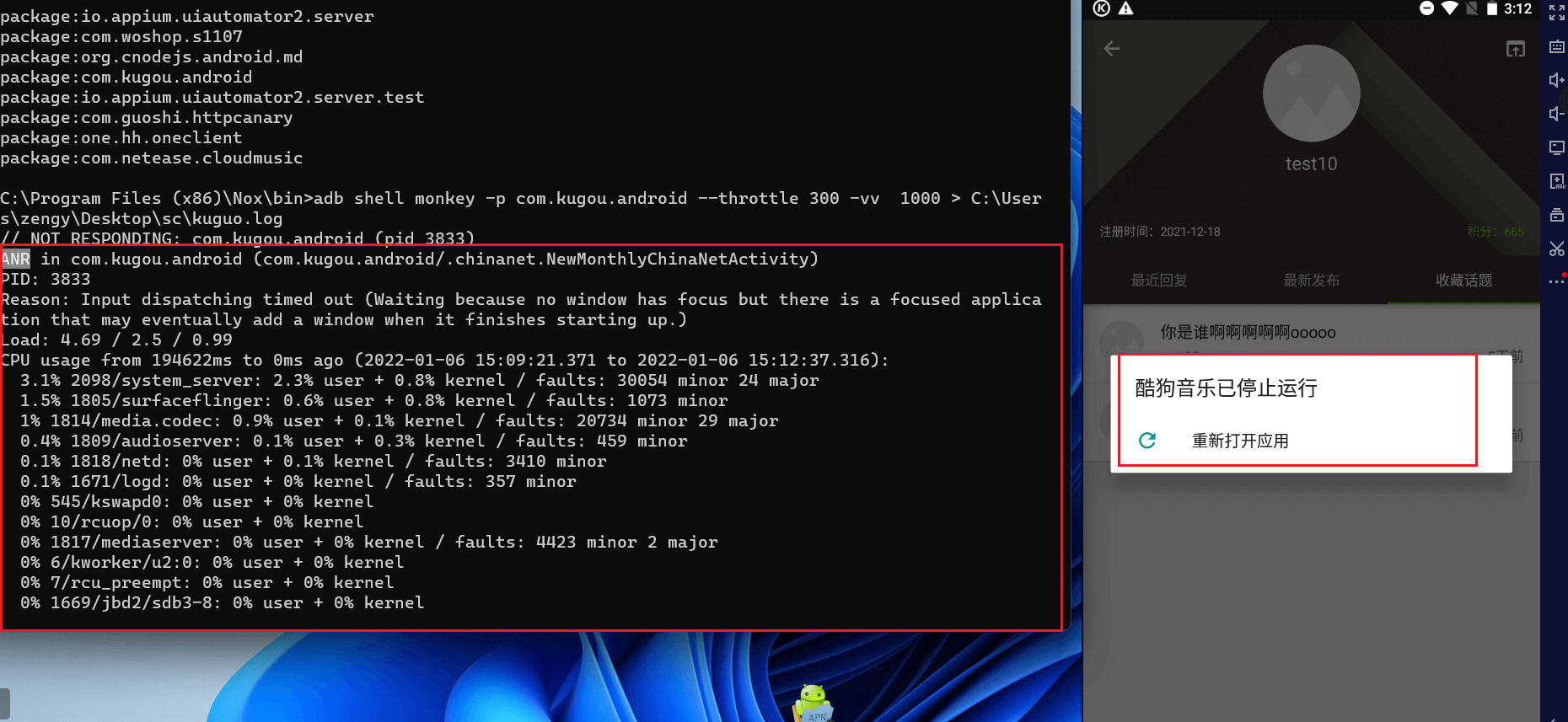Tap the 3:12 clock in status bar

point(1518,8)
